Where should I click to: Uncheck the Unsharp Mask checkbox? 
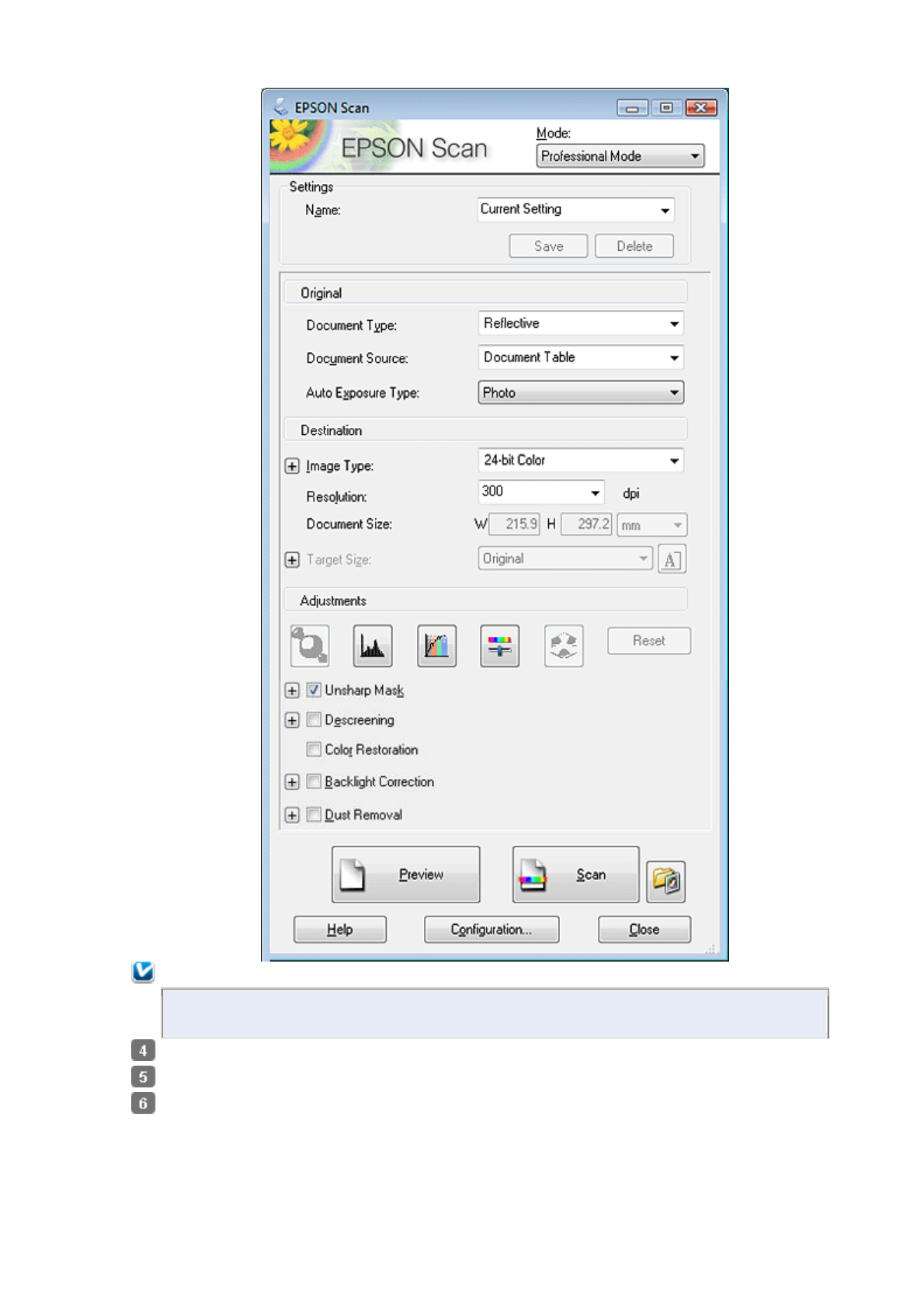click(314, 690)
